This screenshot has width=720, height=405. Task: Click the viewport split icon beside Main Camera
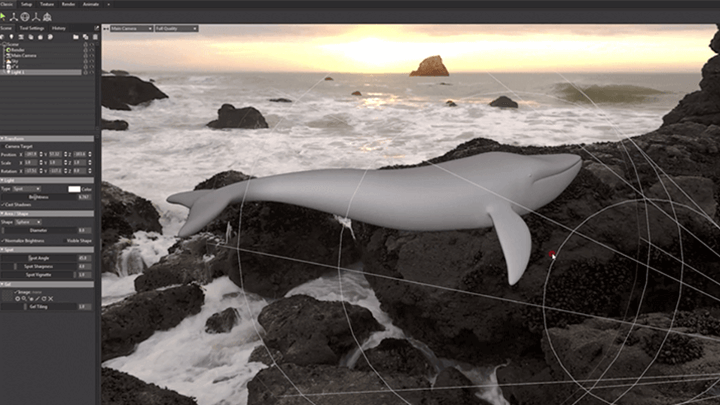(106, 28)
